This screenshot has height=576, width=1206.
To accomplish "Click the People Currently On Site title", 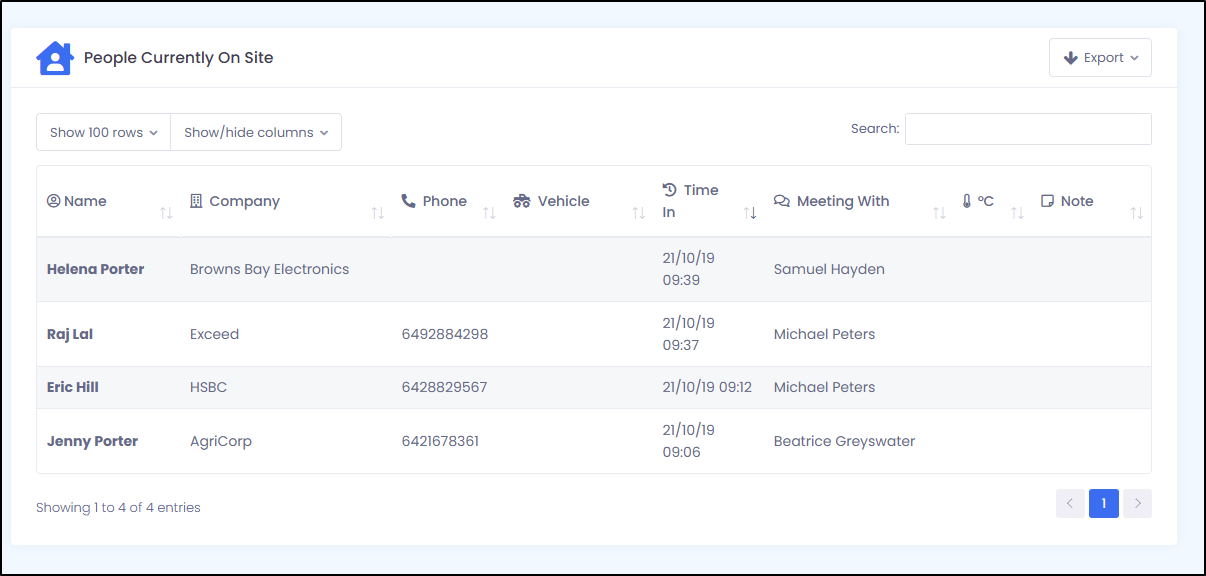I will coord(178,58).
